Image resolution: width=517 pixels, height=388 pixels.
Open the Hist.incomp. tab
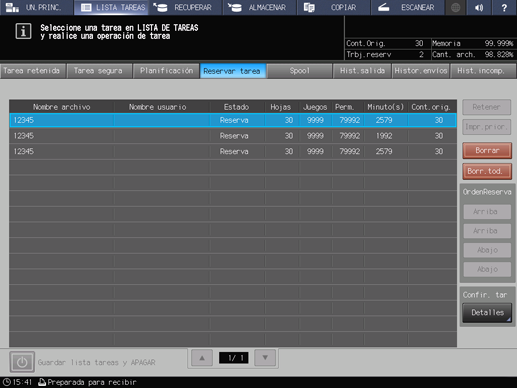[483, 71]
